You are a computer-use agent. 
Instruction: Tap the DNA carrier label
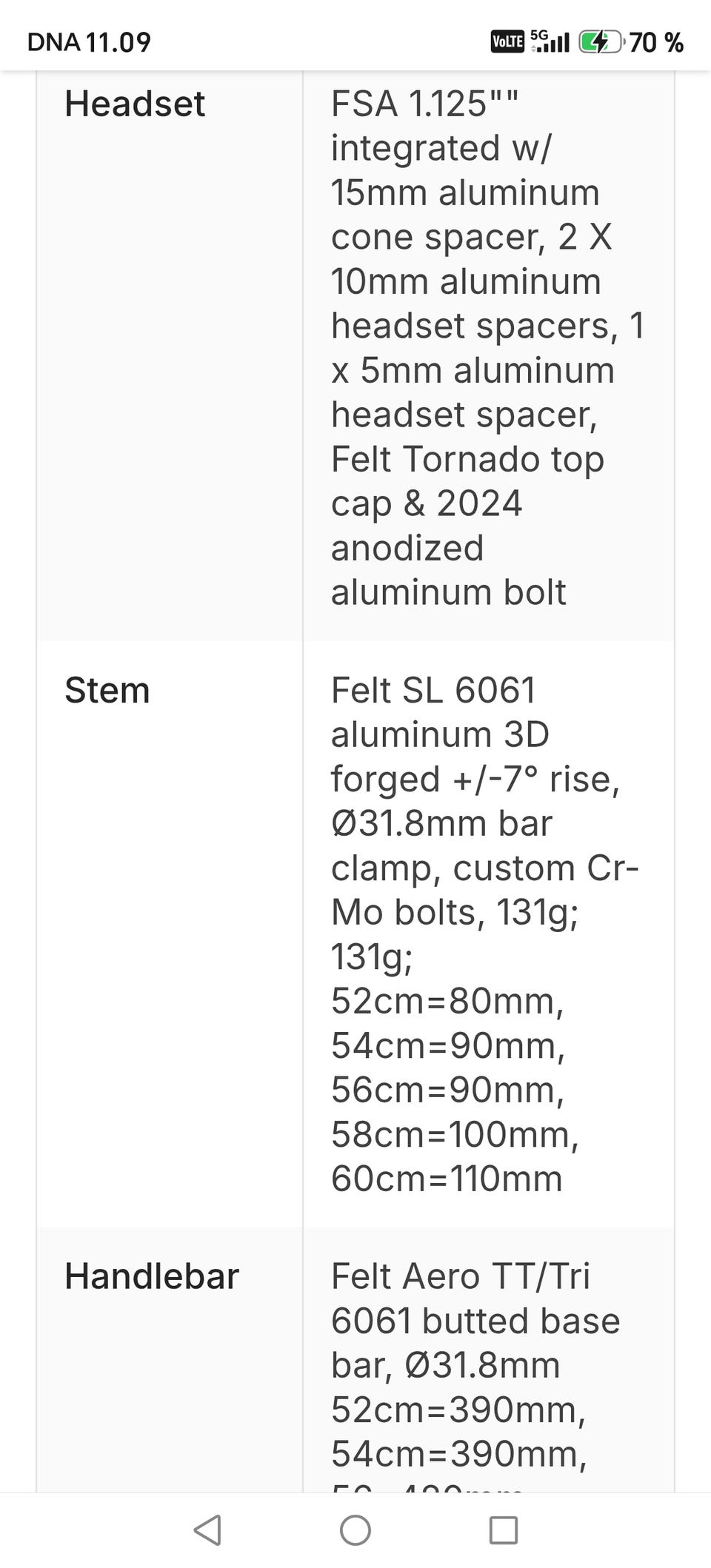coord(53,42)
